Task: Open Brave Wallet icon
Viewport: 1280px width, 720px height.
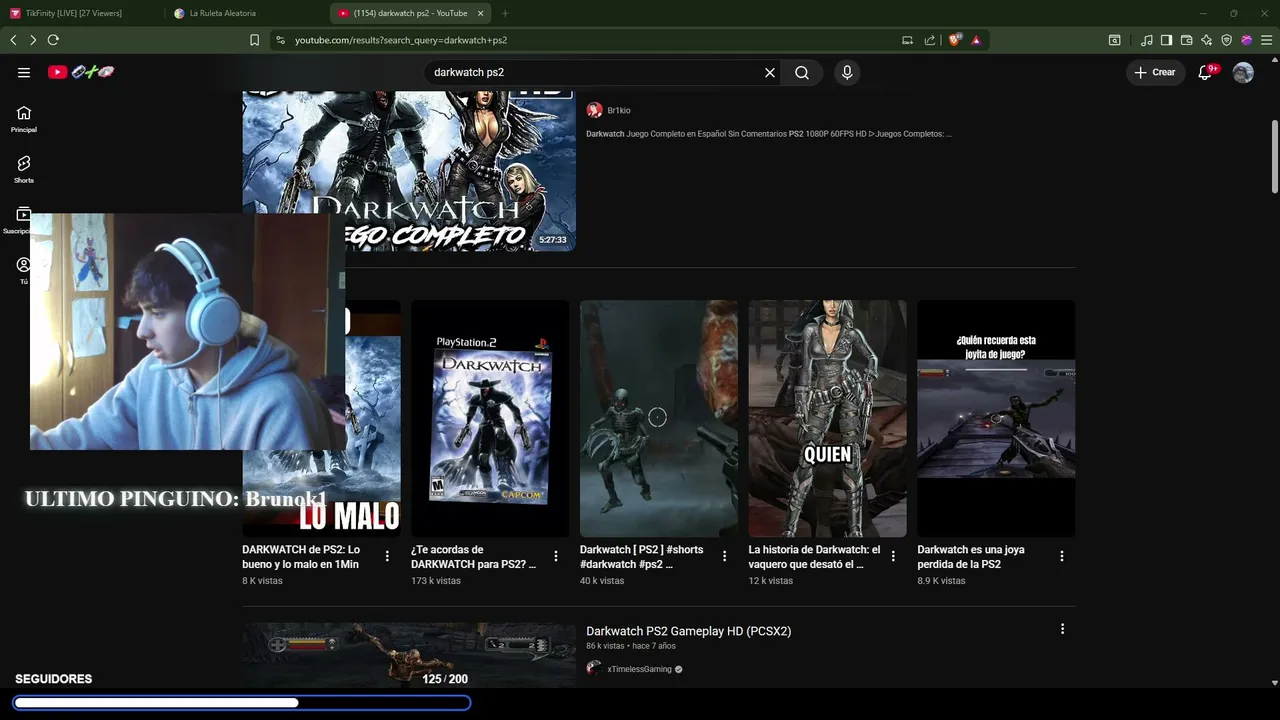Action: tap(1186, 40)
